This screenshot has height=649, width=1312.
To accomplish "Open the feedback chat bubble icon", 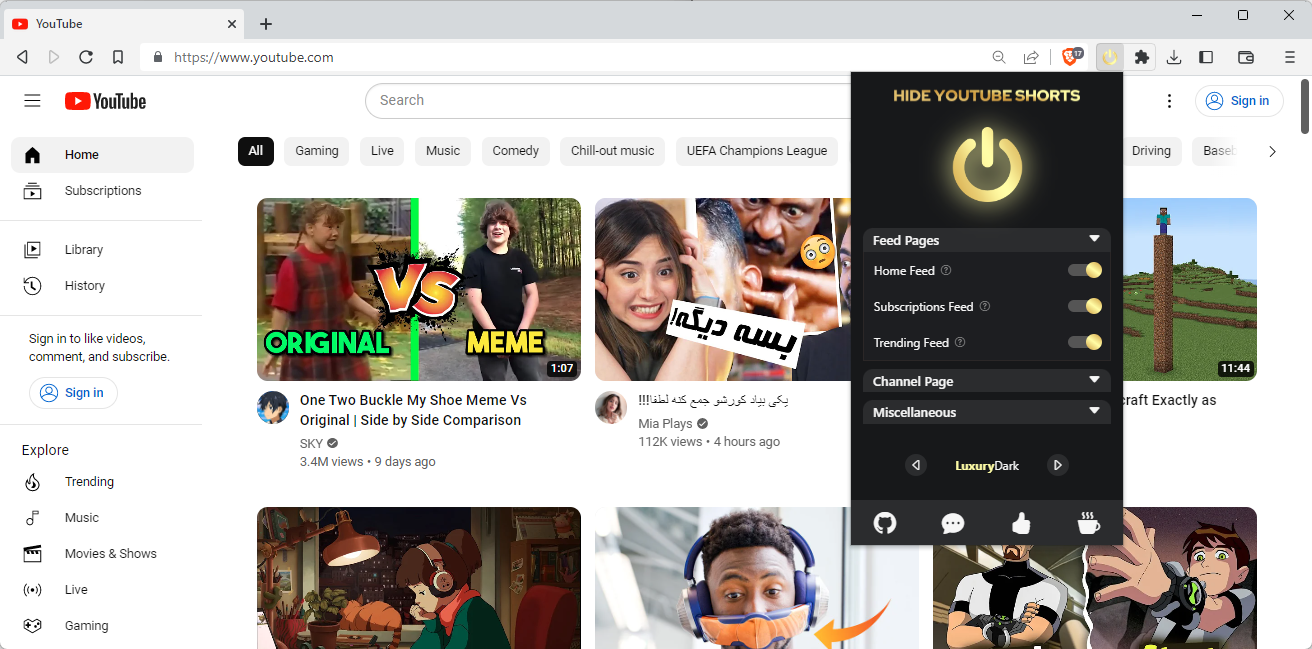I will 953,522.
